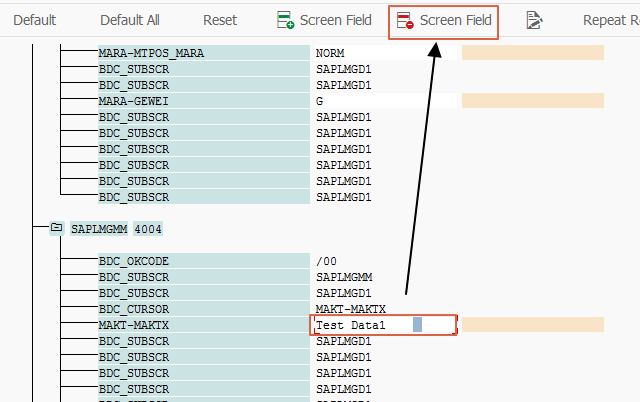Select the BDC_OKCODE row
Screen dimensions: 640x402
point(204,261)
